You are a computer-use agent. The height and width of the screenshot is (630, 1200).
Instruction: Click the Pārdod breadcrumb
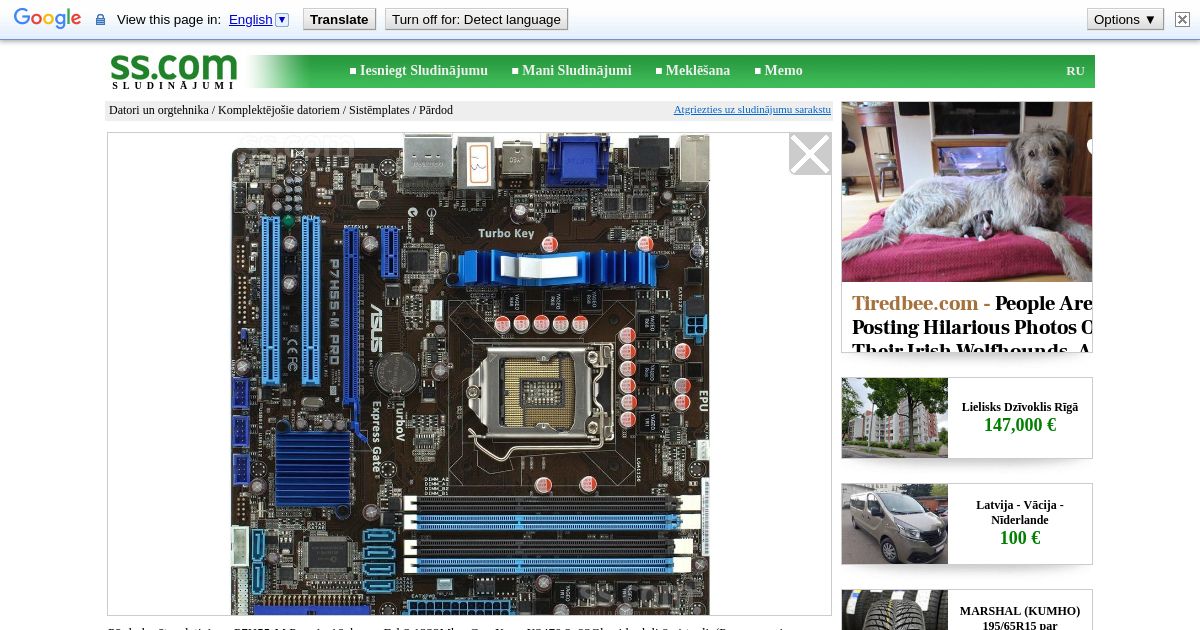coord(436,110)
